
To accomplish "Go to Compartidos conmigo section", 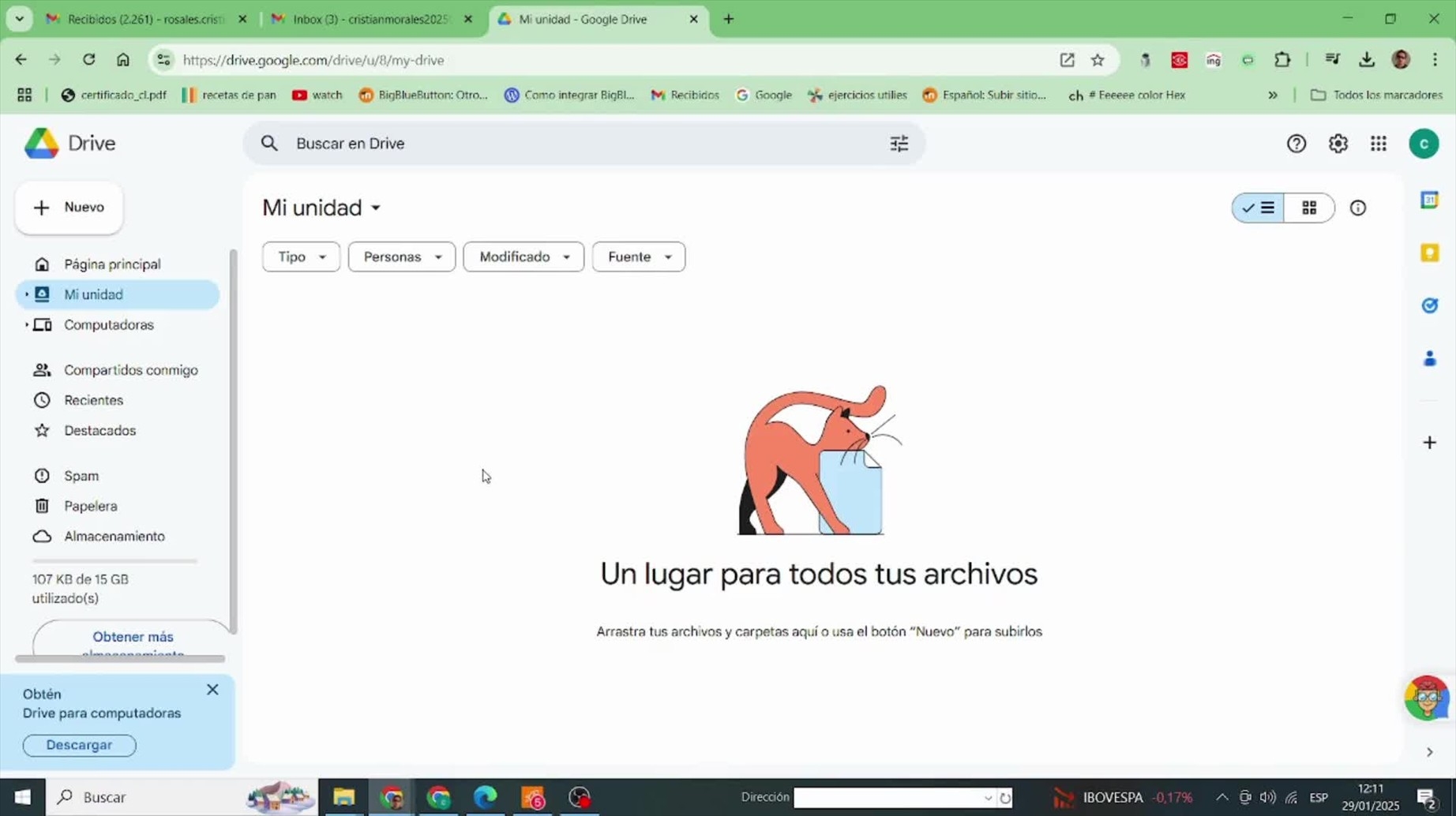I will (130, 370).
